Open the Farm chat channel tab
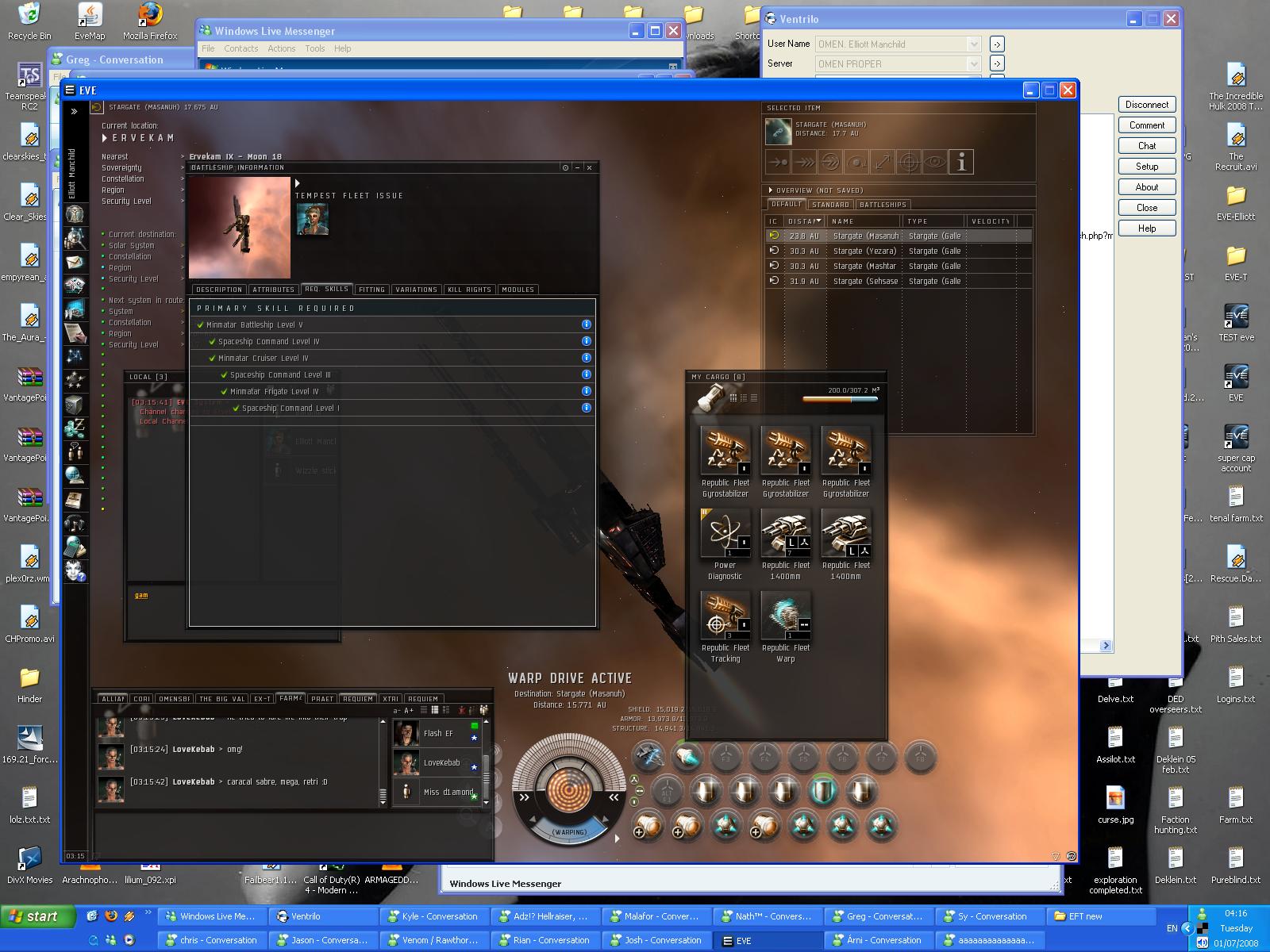This screenshot has height=952, width=1270. [291, 699]
